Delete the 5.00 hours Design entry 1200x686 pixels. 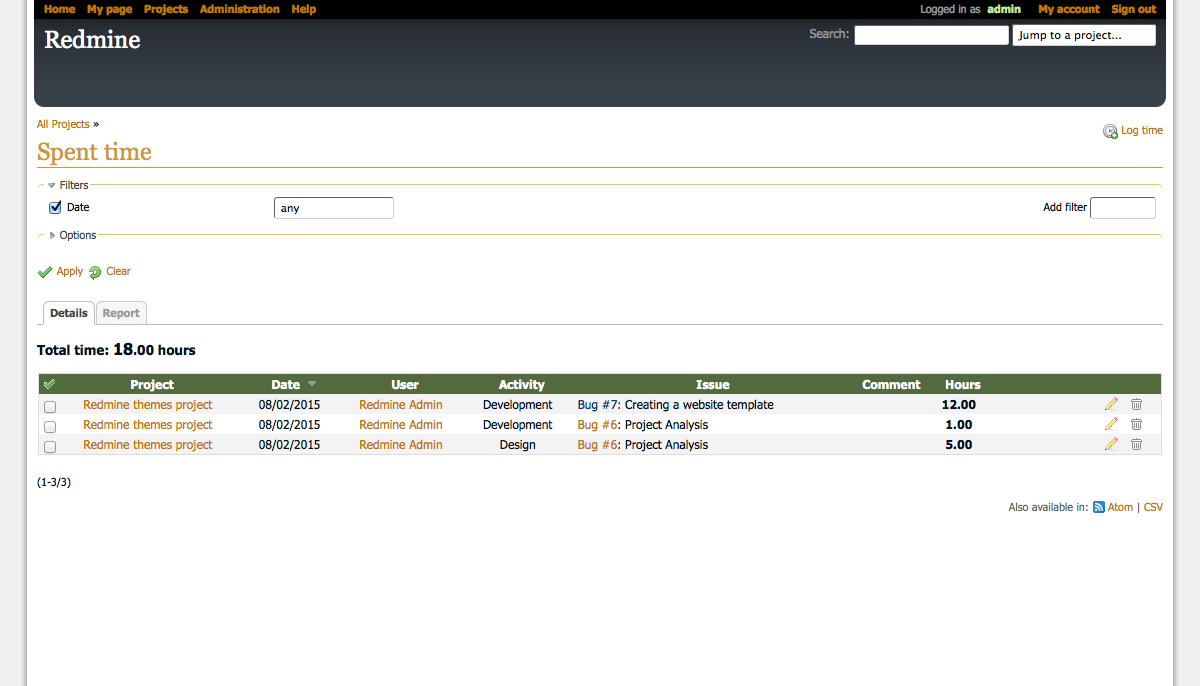[x=1136, y=444]
